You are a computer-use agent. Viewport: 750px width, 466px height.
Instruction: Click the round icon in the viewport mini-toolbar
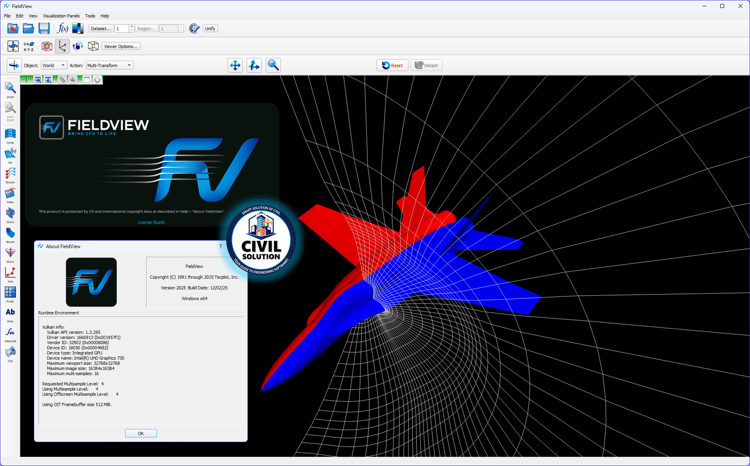tap(97, 80)
